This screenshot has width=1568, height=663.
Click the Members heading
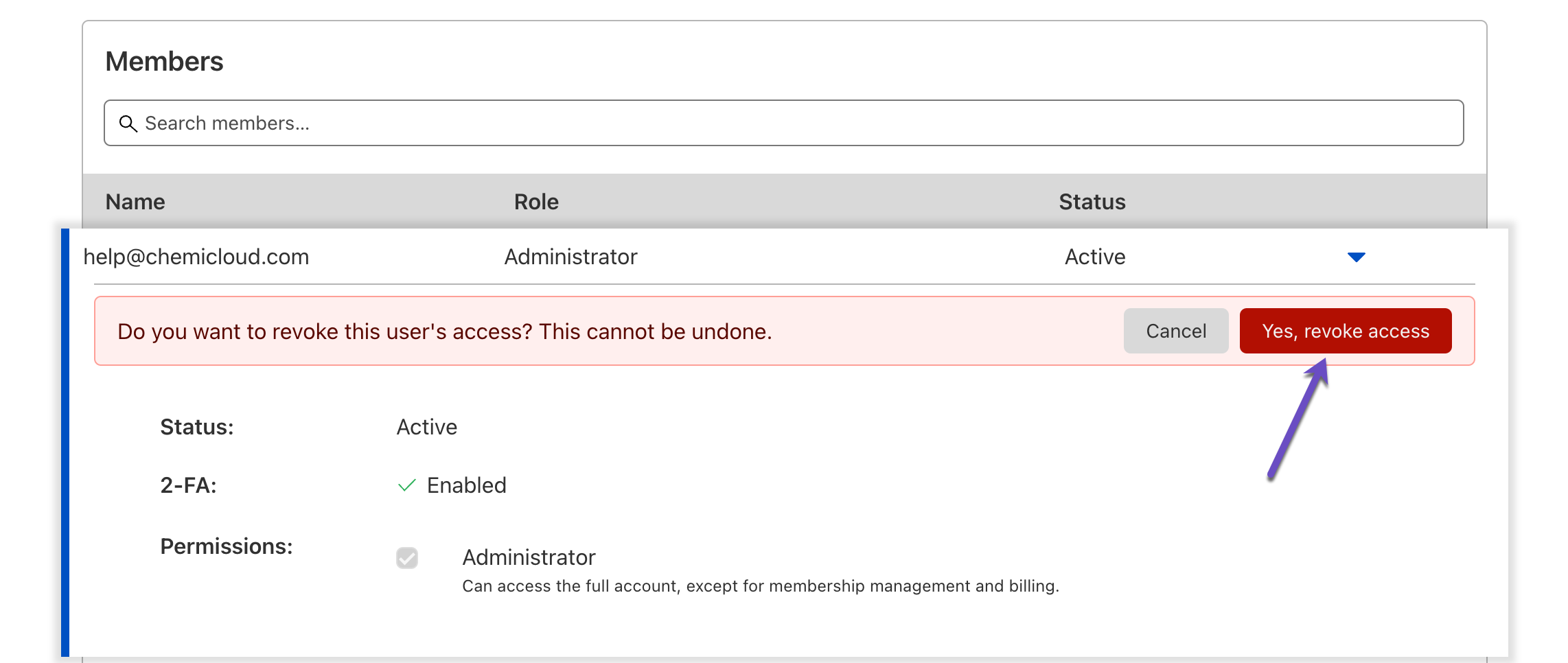coord(164,62)
